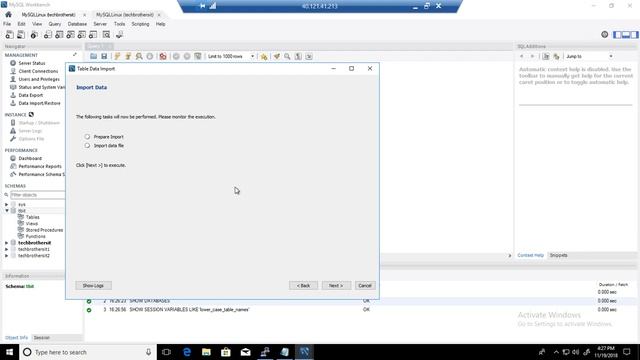
Task: Click the Server Status icon in Navigator
Action: click(13, 63)
